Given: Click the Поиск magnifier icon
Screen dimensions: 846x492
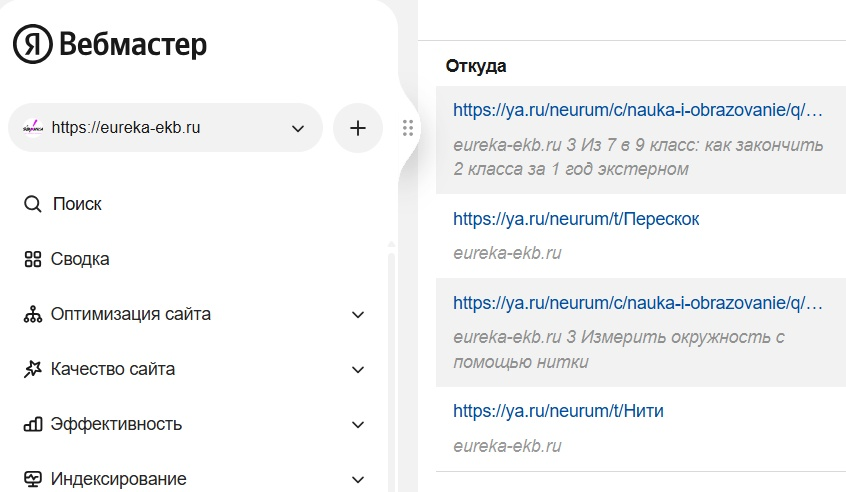Looking at the screenshot, I should point(33,204).
